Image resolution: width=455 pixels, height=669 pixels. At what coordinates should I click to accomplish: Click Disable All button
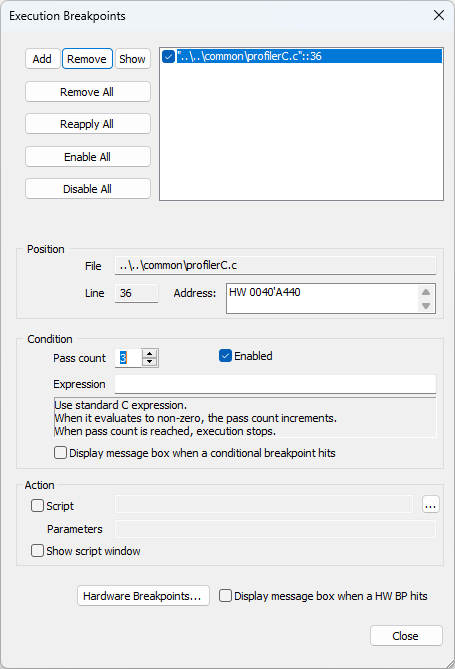tap(88, 189)
